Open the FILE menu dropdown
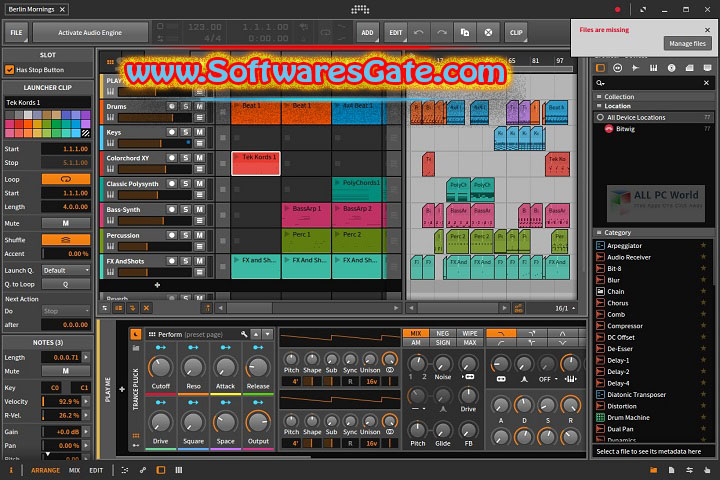The height and width of the screenshot is (480, 720). [17, 33]
